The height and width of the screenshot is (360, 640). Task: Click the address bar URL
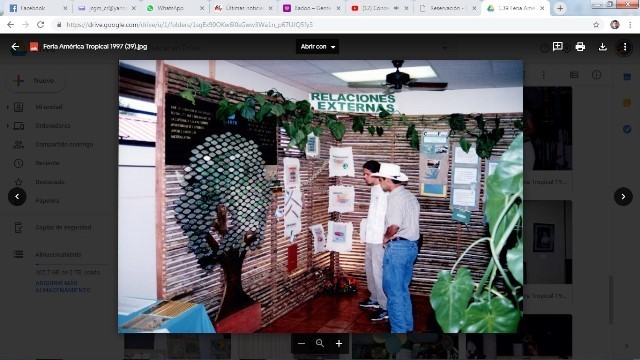tap(189, 24)
